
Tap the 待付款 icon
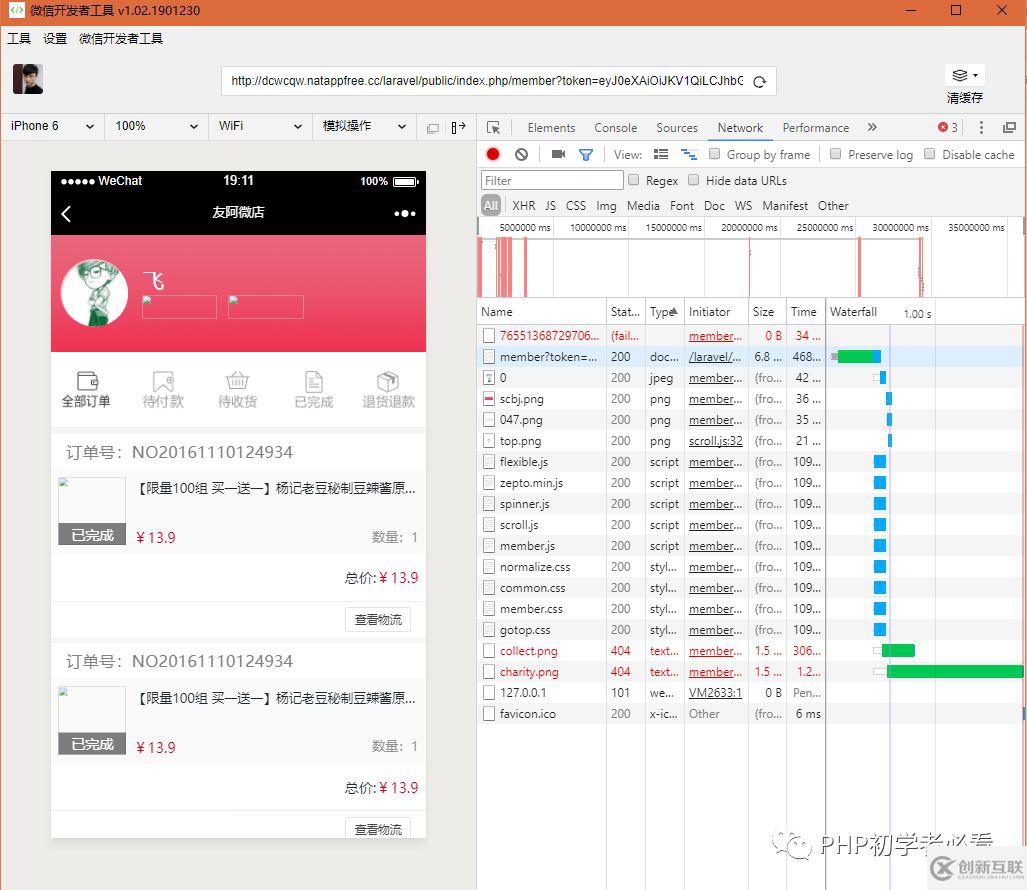[163, 380]
